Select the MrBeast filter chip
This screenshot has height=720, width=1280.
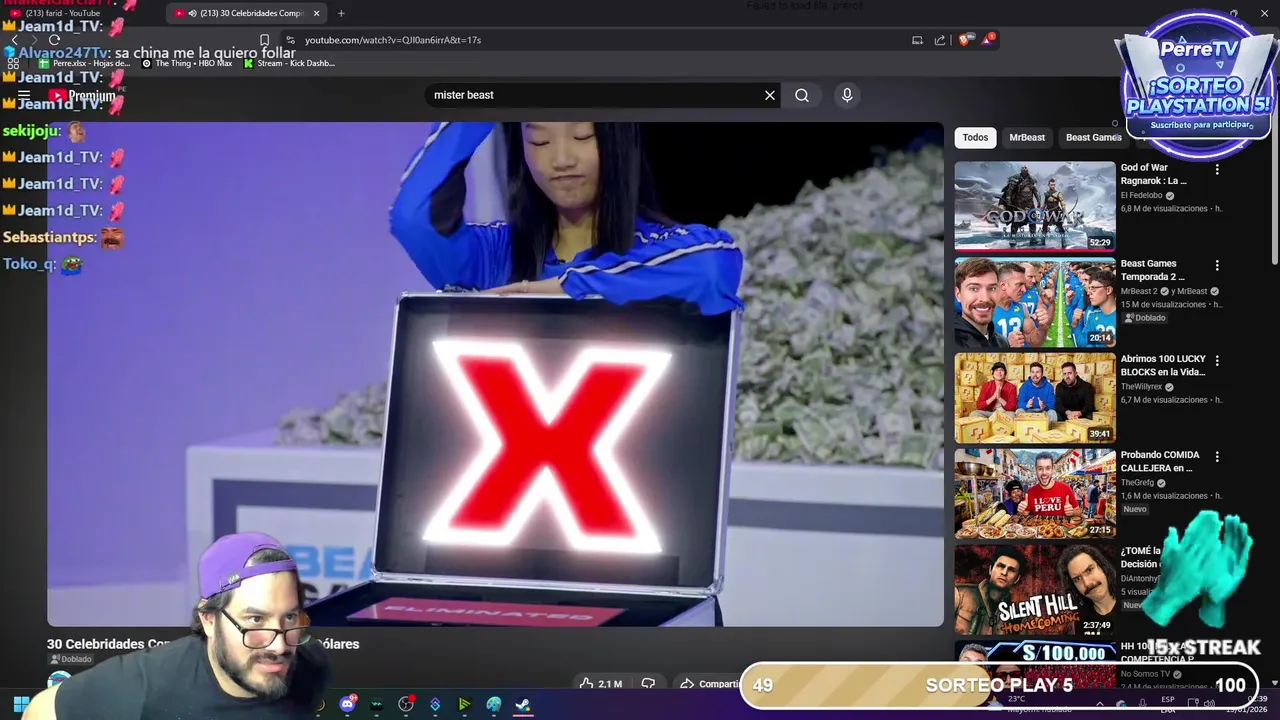tap(1027, 137)
